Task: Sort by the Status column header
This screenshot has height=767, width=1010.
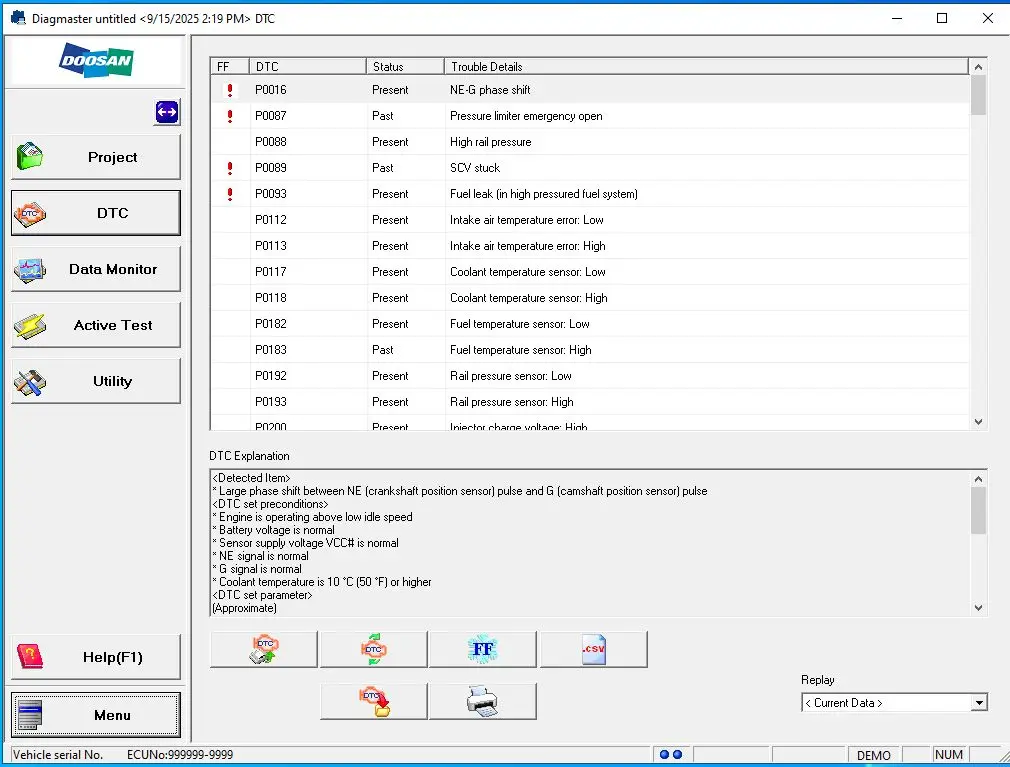Action: click(405, 66)
